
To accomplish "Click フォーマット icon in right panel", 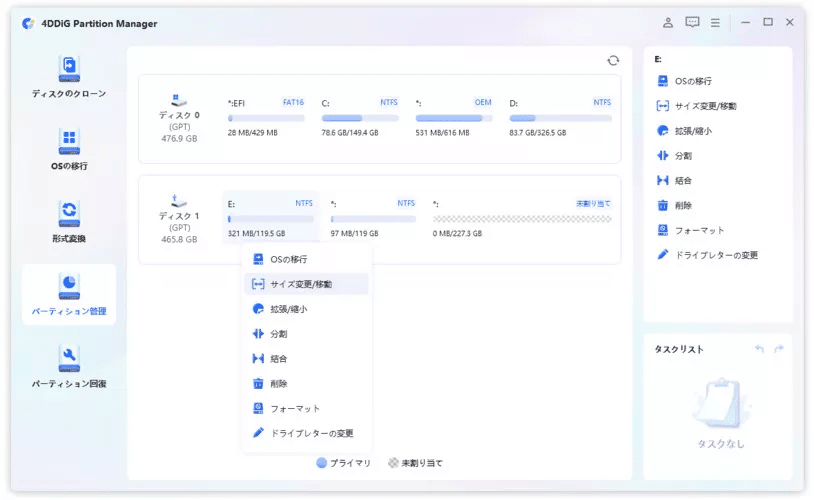I will [x=663, y=230].
